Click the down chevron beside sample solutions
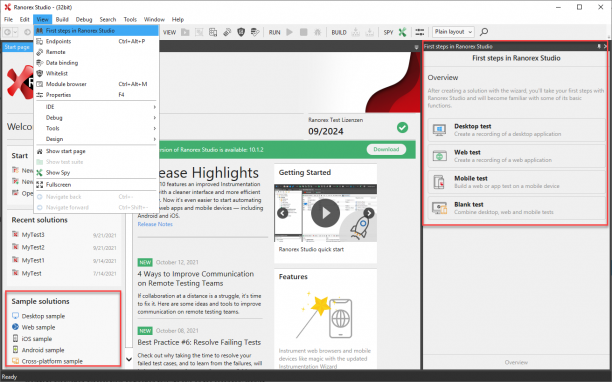This screenshot has width=612, height=382. pyautogui.click(x=128, y=359)
